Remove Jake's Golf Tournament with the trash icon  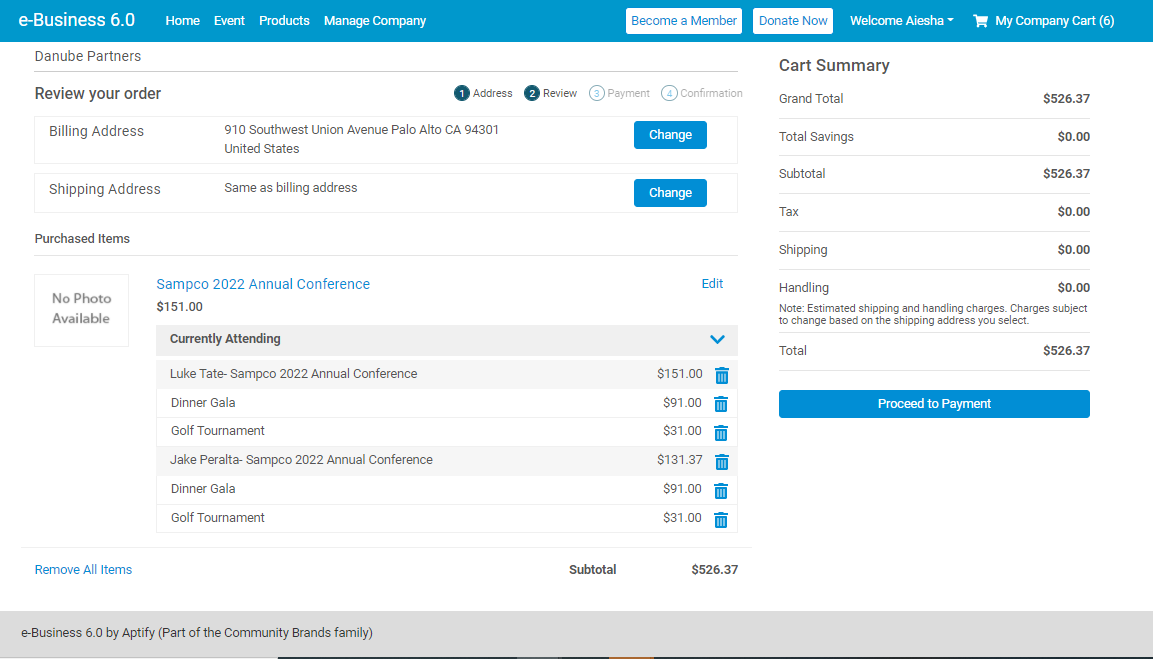click(721, 519)
